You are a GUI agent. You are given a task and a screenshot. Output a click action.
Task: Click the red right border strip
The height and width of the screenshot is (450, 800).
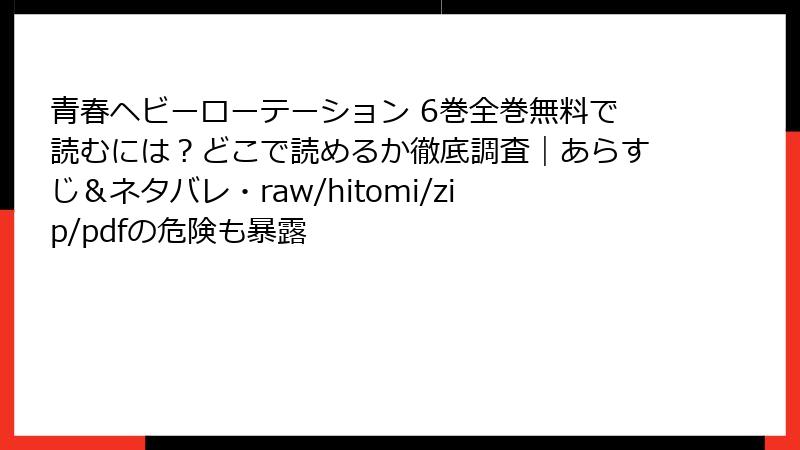click(793, 284)
